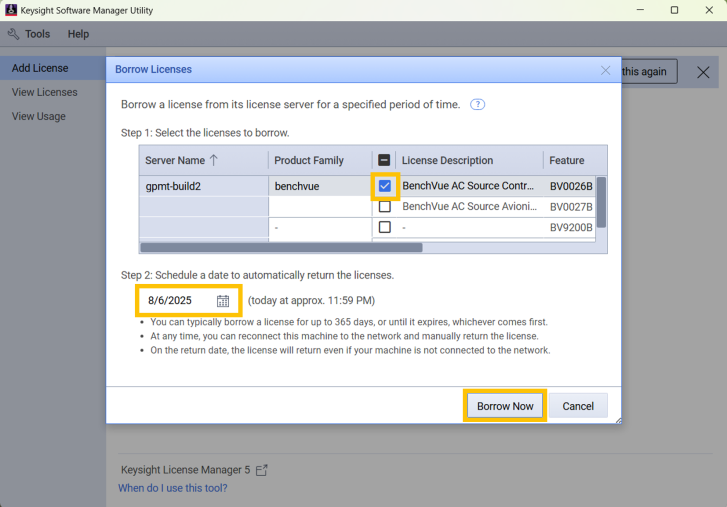Click the wrench Tools icon
Image resolution: width=727 pixels, height=507 pixels.
click(x=13, y=34)
